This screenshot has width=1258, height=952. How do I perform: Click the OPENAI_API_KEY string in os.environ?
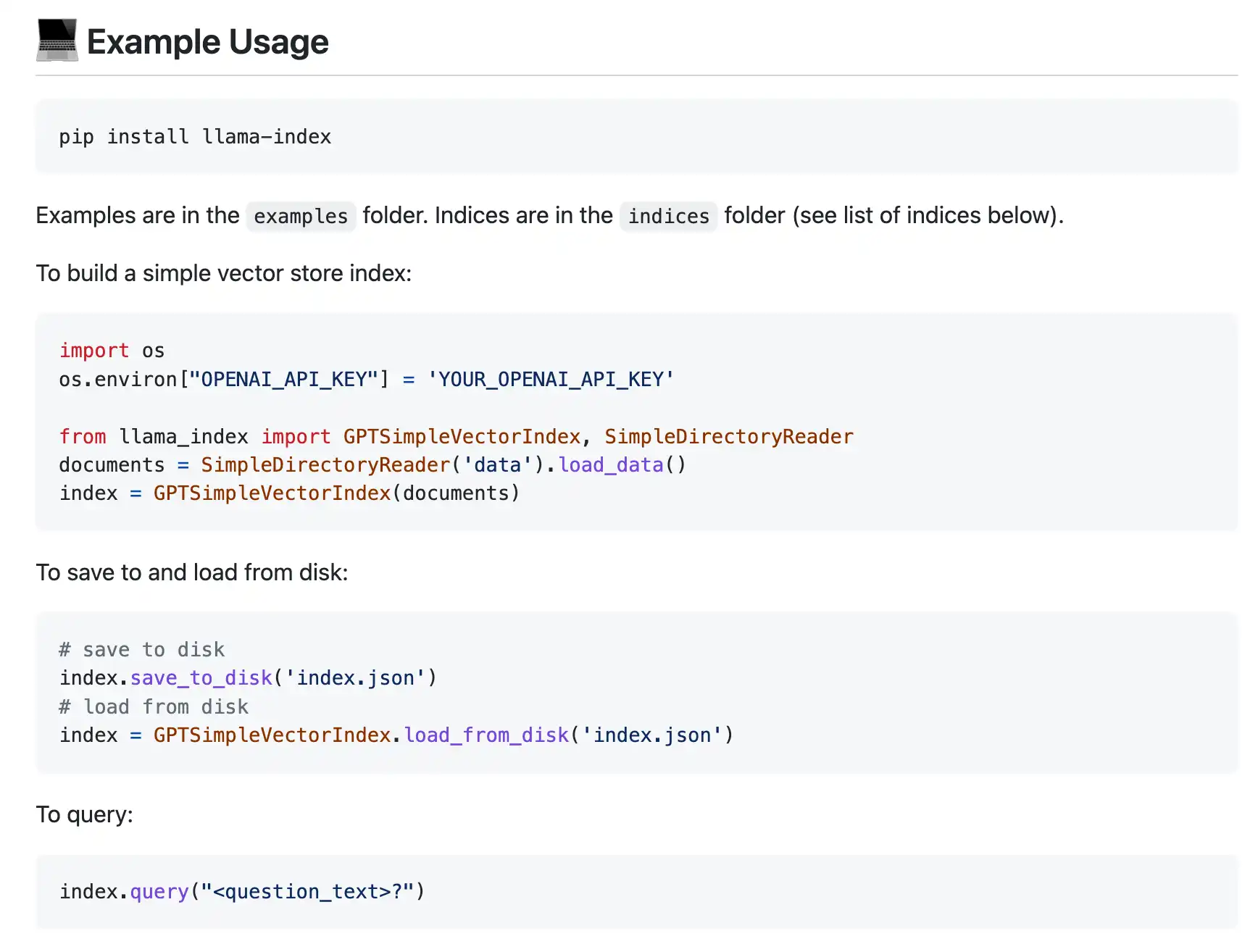(284, 380)
